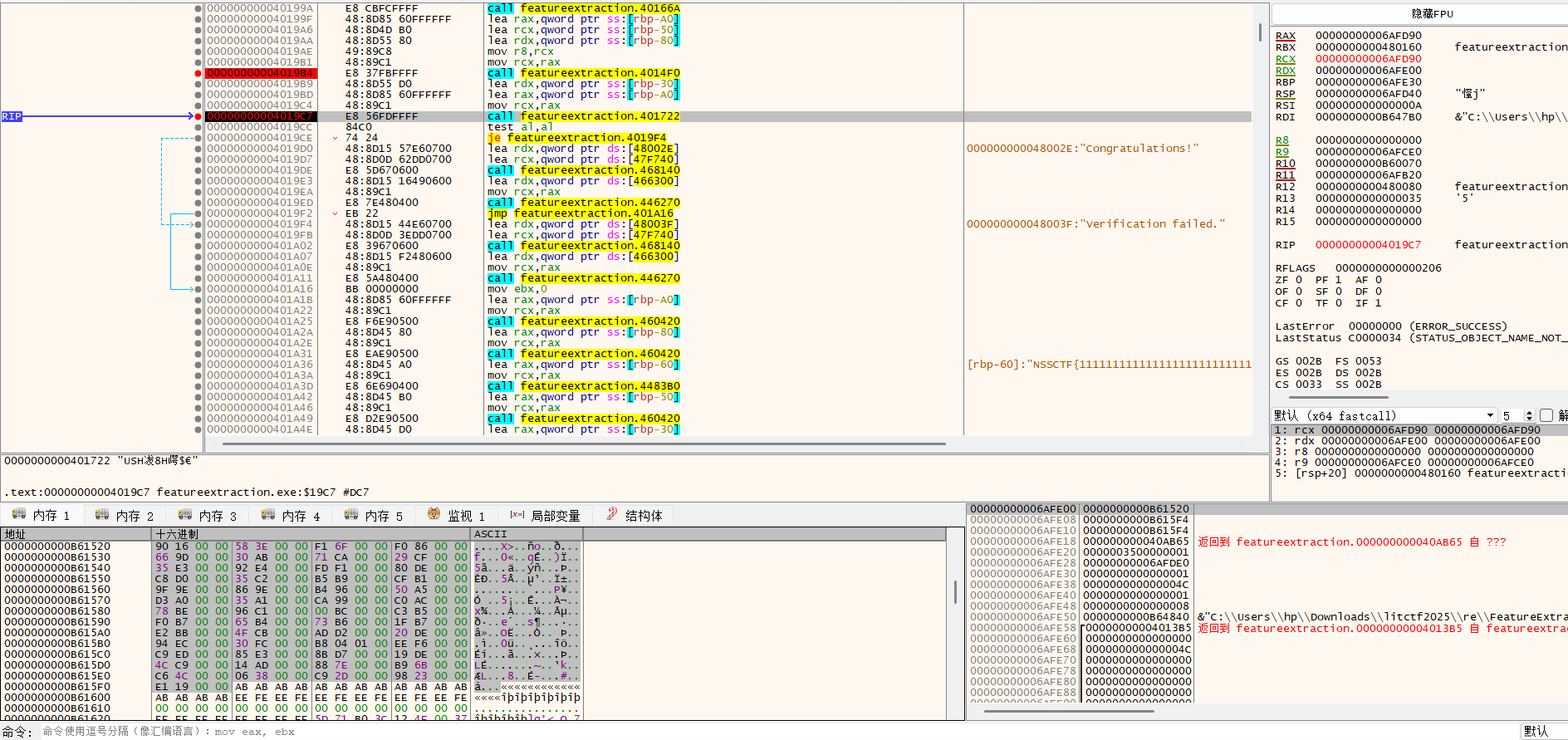The image size is (1568, 740).
Task: Click the 隐藏FPU button
Action: pyautogui.click(x=1432, y=14)
